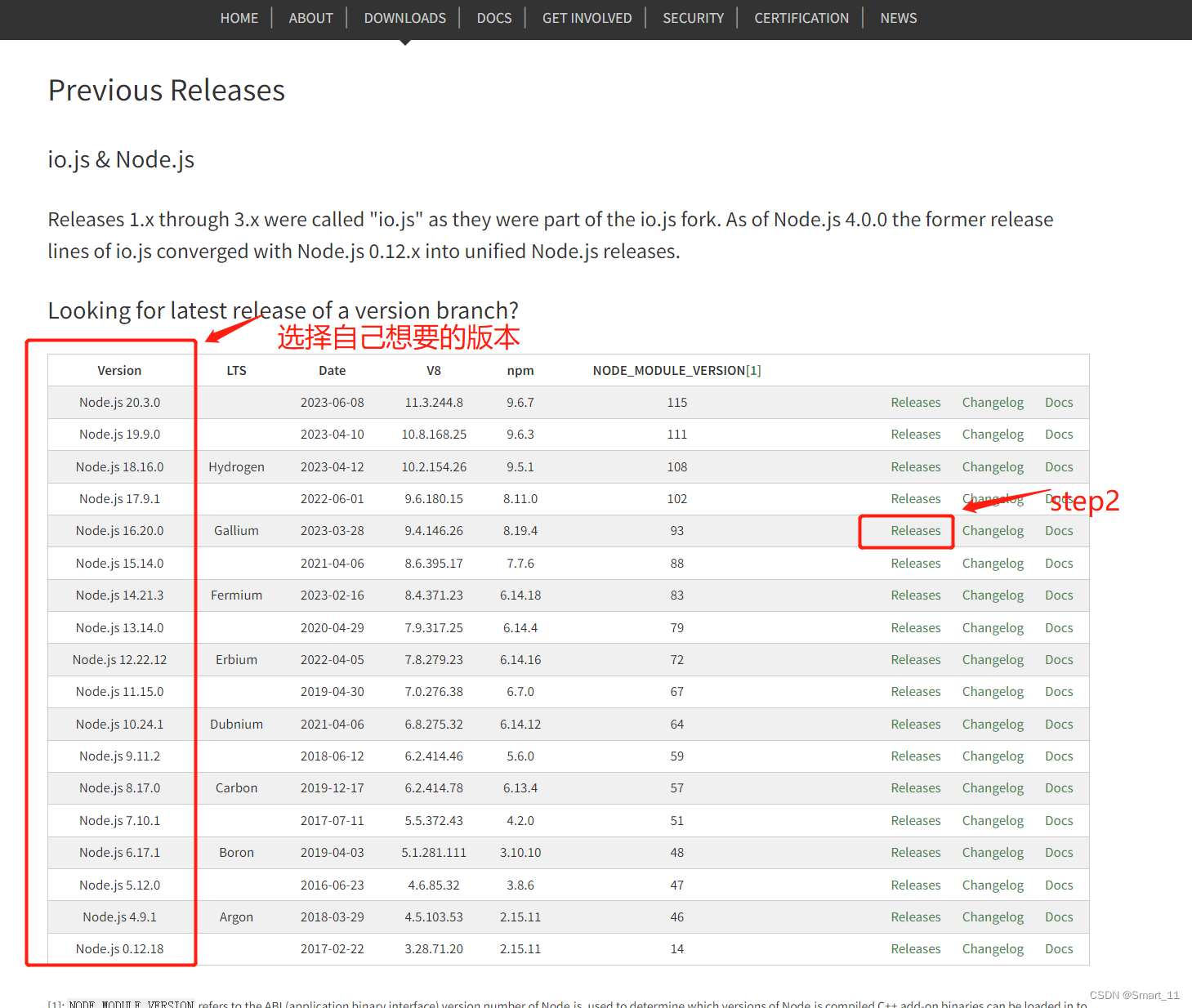Open Docs for Node.js 18.16.0
This screenshot has height=1008, width=1192.
point(1058,466)
